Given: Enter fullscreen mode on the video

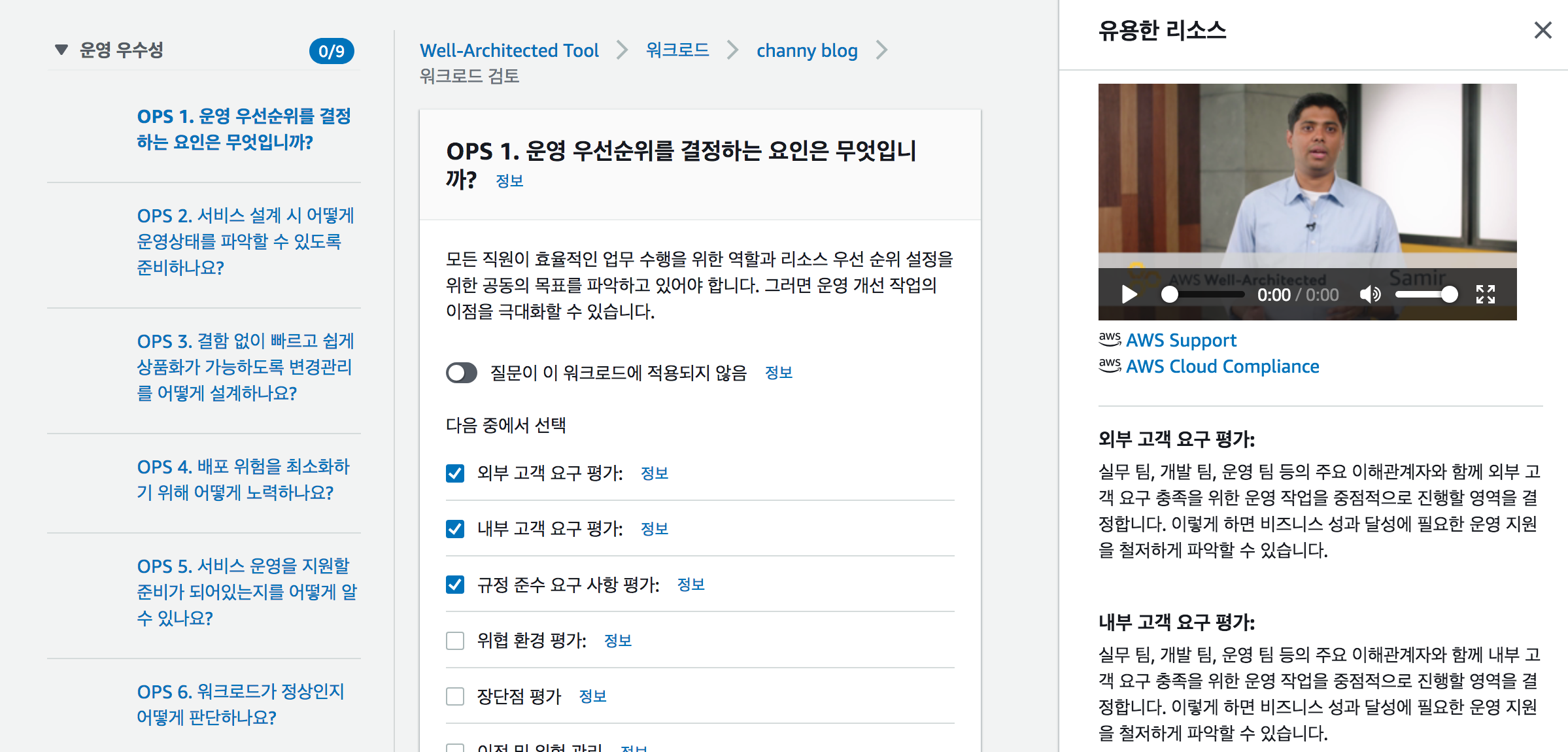Looking at the screenshot, I should coord(1485,294).
